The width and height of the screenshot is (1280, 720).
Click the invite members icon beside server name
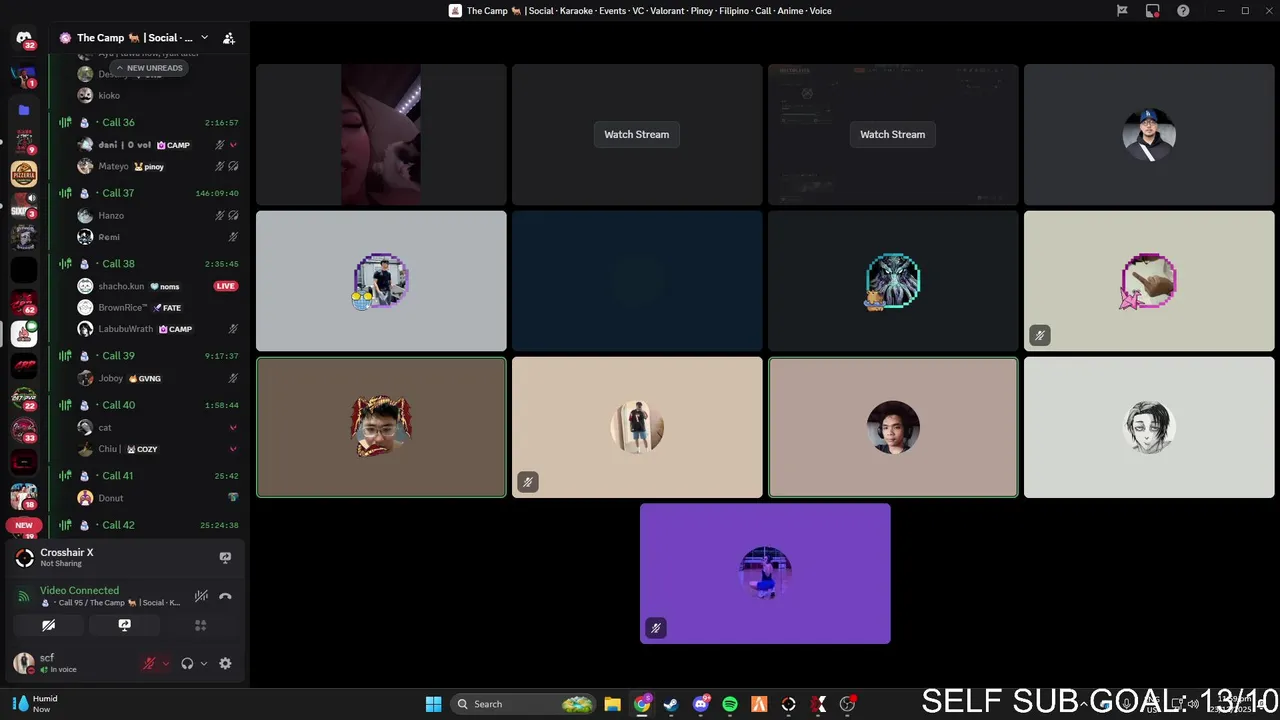click(229, 38)
